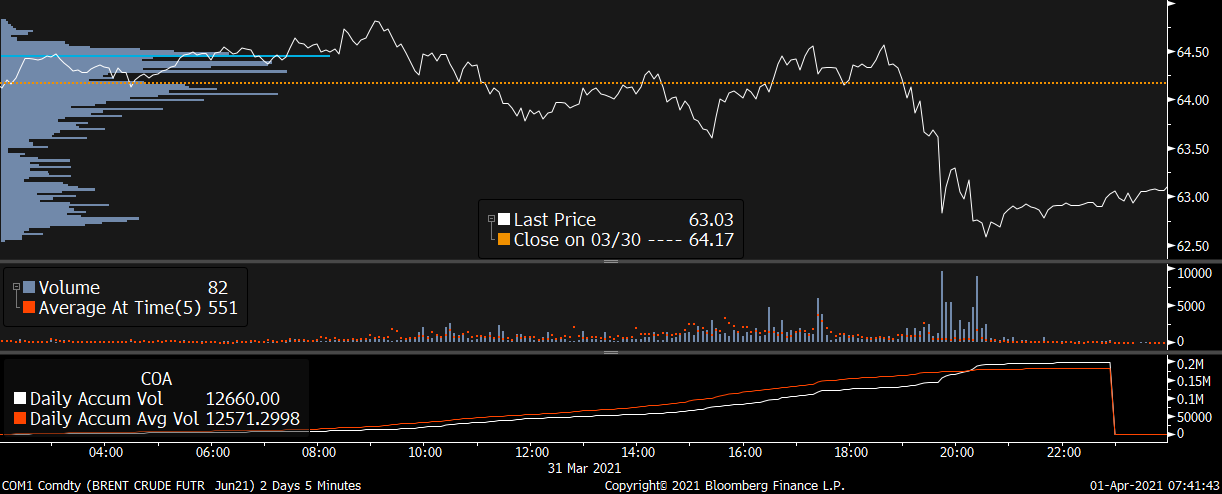Click the 18:00 time axis label
The height and width of the screenshot is (494, 1222).
pos(849,452)
